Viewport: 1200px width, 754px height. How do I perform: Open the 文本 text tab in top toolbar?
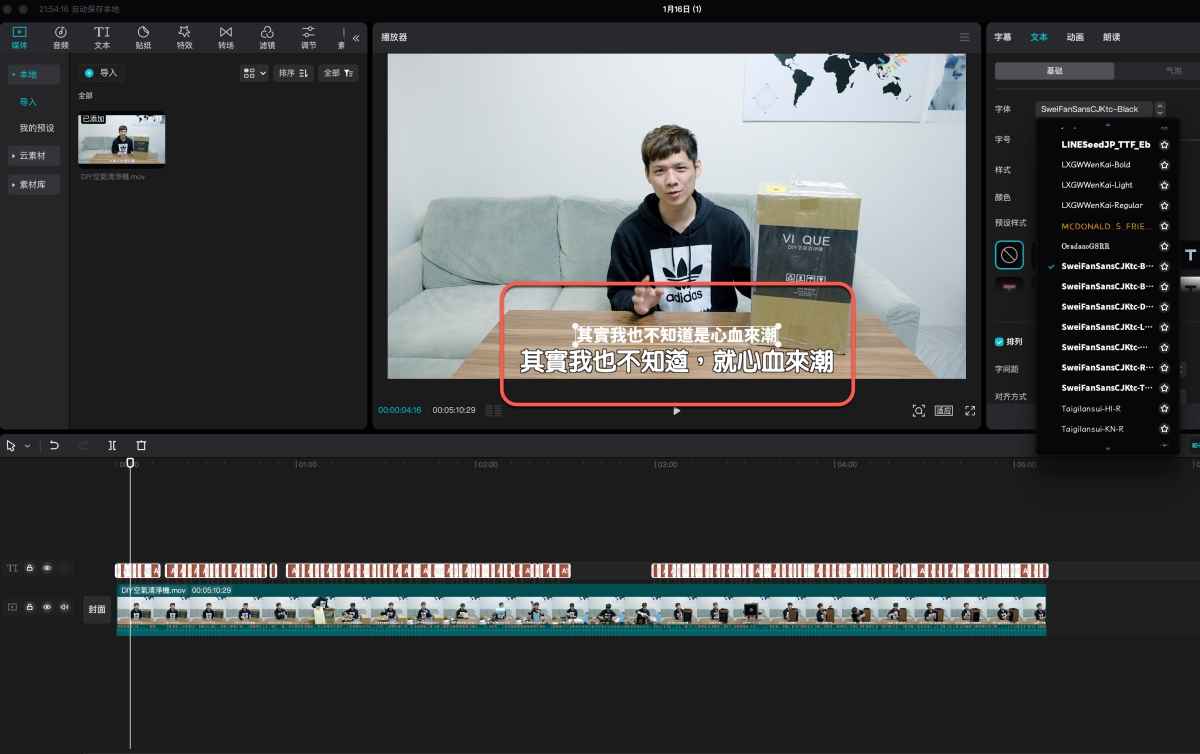click(x=102, y=38)
